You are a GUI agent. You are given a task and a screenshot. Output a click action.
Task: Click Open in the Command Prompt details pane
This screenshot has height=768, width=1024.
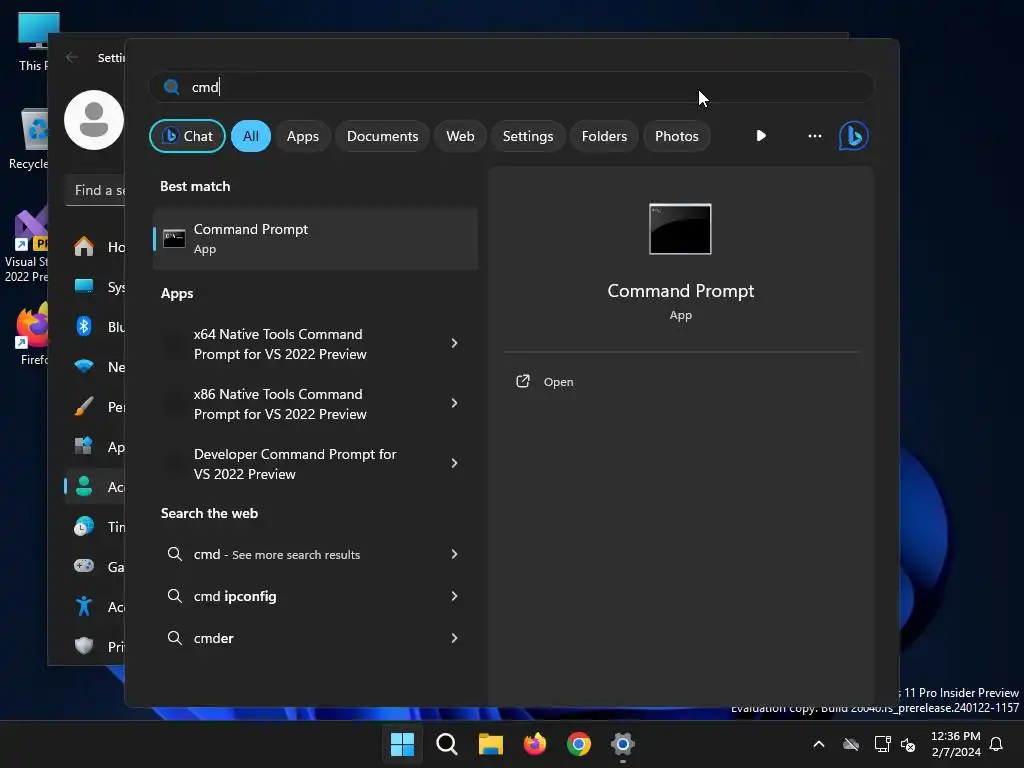click(x=558, y=382)
